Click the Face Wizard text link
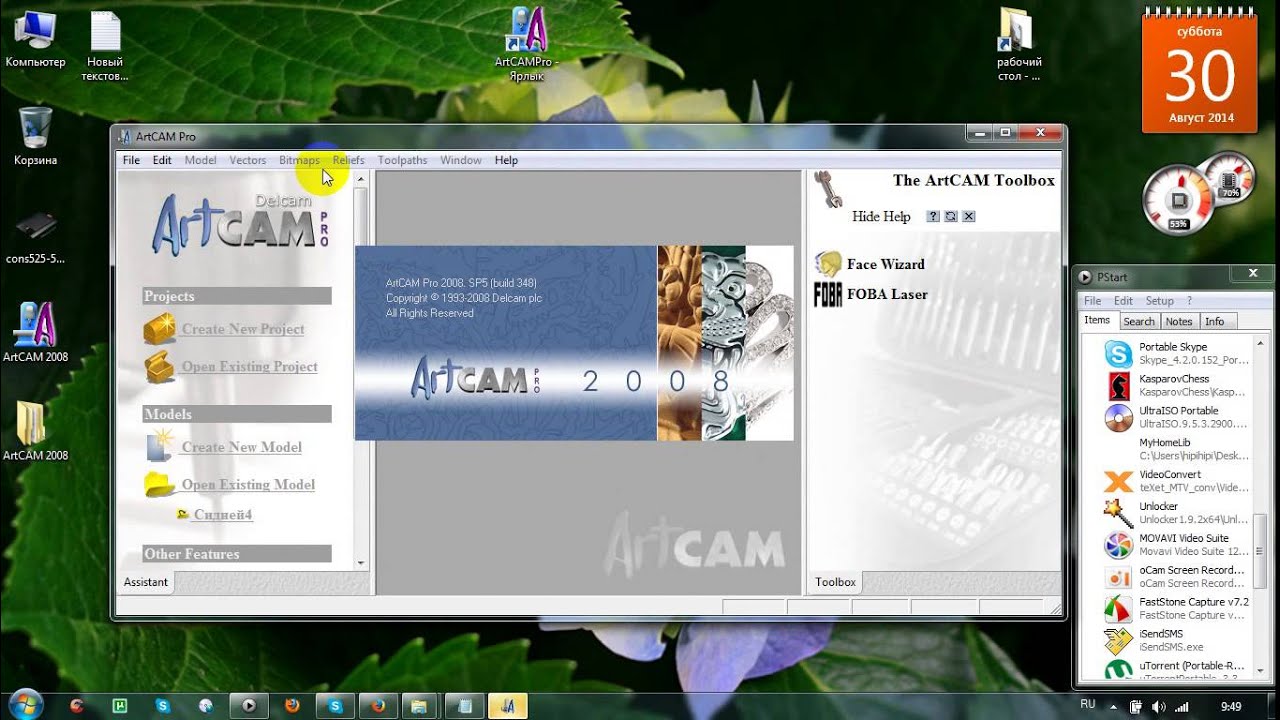 click(885, 264)
